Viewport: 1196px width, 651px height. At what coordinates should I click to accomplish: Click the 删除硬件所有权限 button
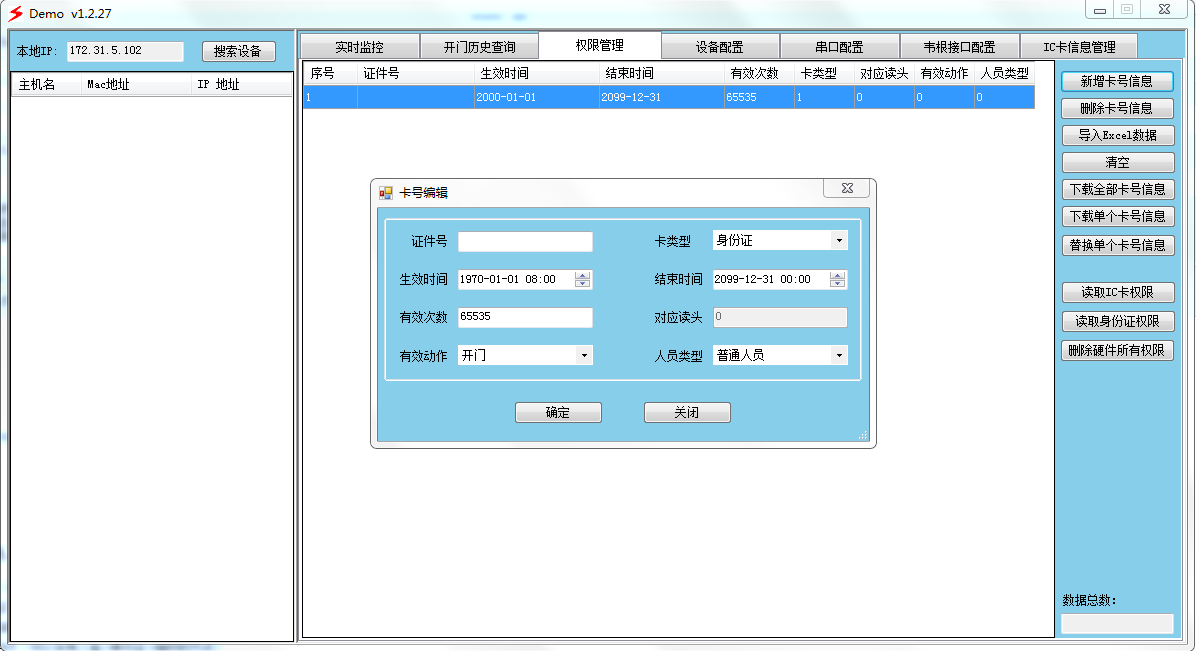pyautogui.click(x=1116, y=351)
